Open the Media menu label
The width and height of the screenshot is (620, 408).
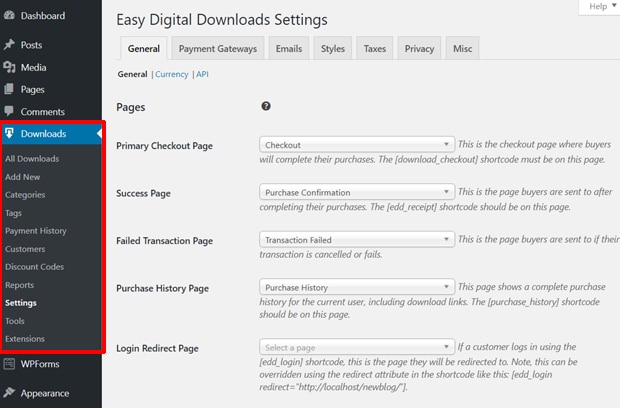[x=33, y=68]
